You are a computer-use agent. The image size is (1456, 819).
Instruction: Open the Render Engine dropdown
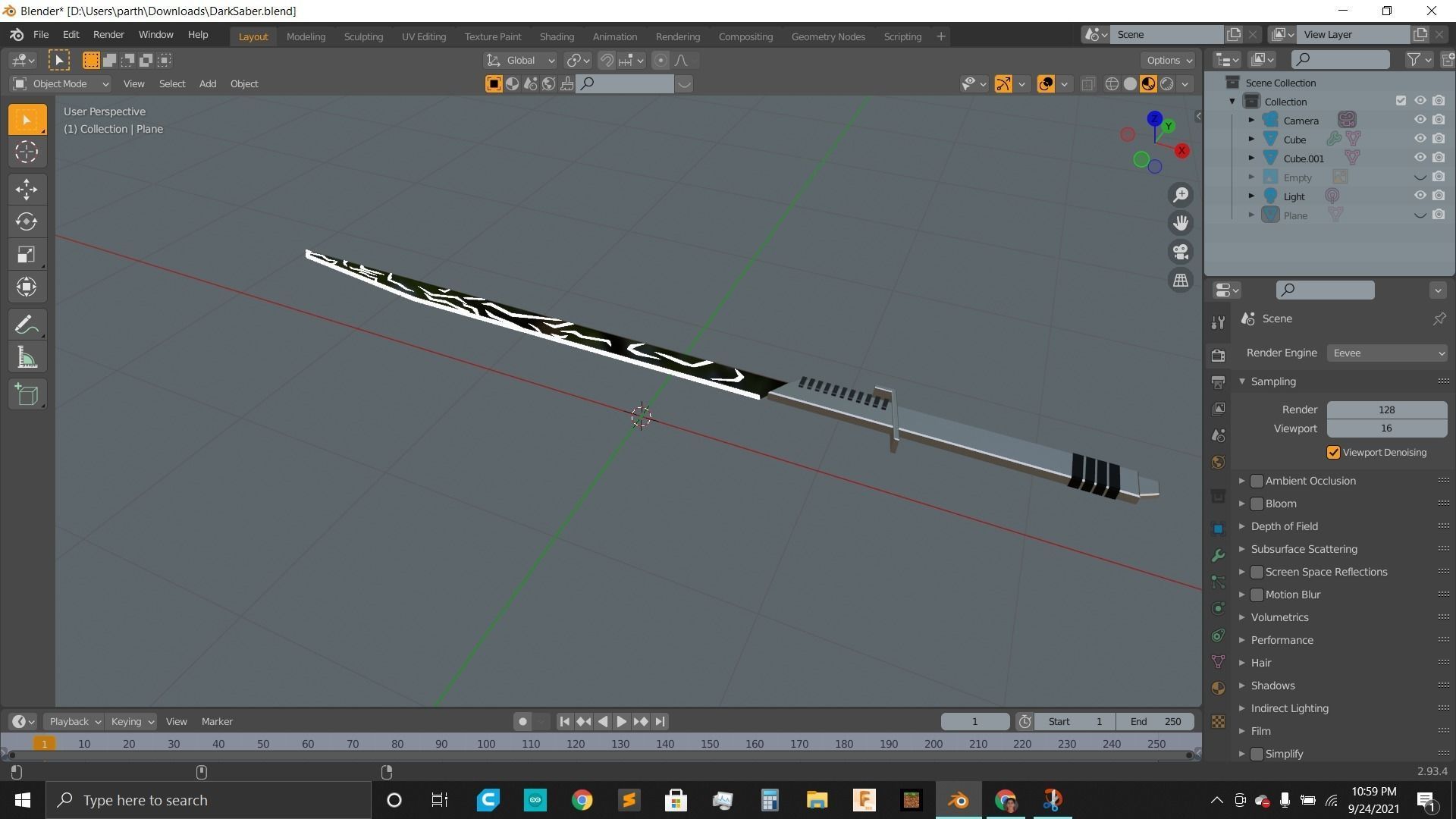(1387, 353)
